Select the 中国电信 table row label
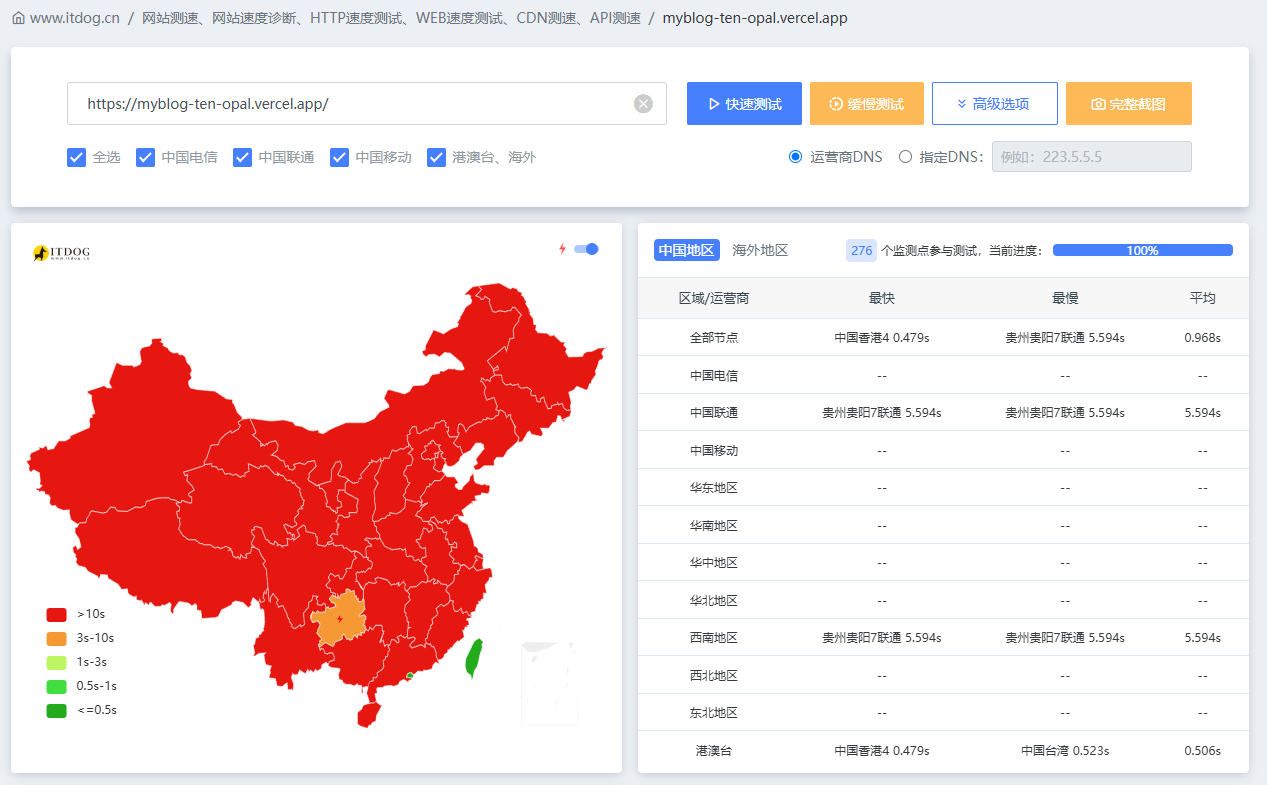Image resolution: width=1267 pixels, height=785 pixels. 714,375
